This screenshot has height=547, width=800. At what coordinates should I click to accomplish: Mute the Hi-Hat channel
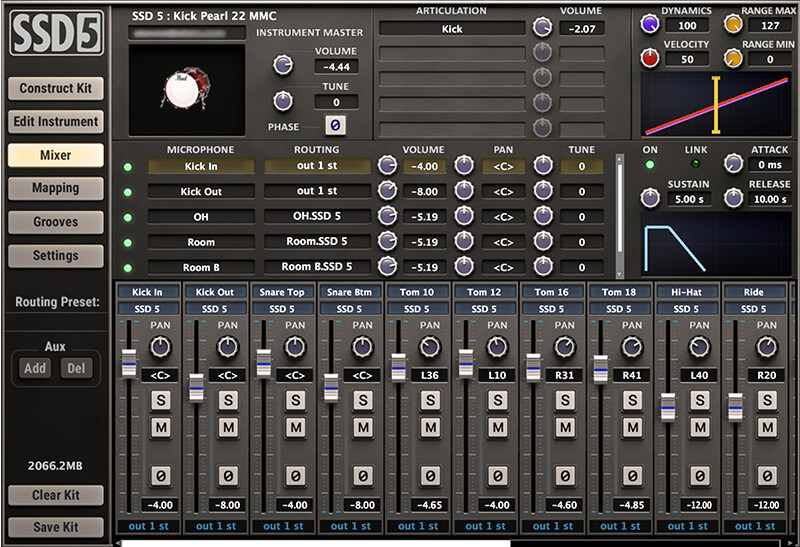point(698,427)
